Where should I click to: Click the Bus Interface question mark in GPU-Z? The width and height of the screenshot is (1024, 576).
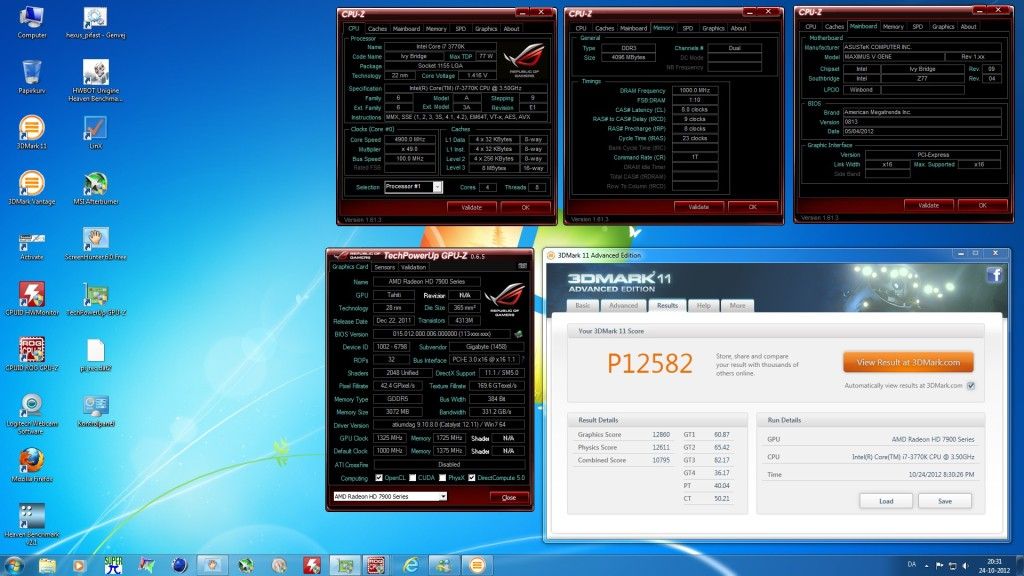(x=523, y=360)
